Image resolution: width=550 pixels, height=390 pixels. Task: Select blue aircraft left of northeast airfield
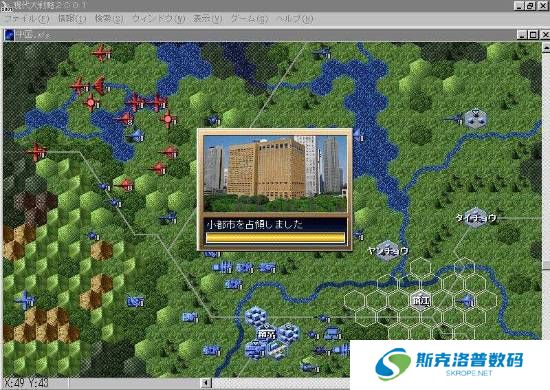pyautogui.click(x=455, y=119)
